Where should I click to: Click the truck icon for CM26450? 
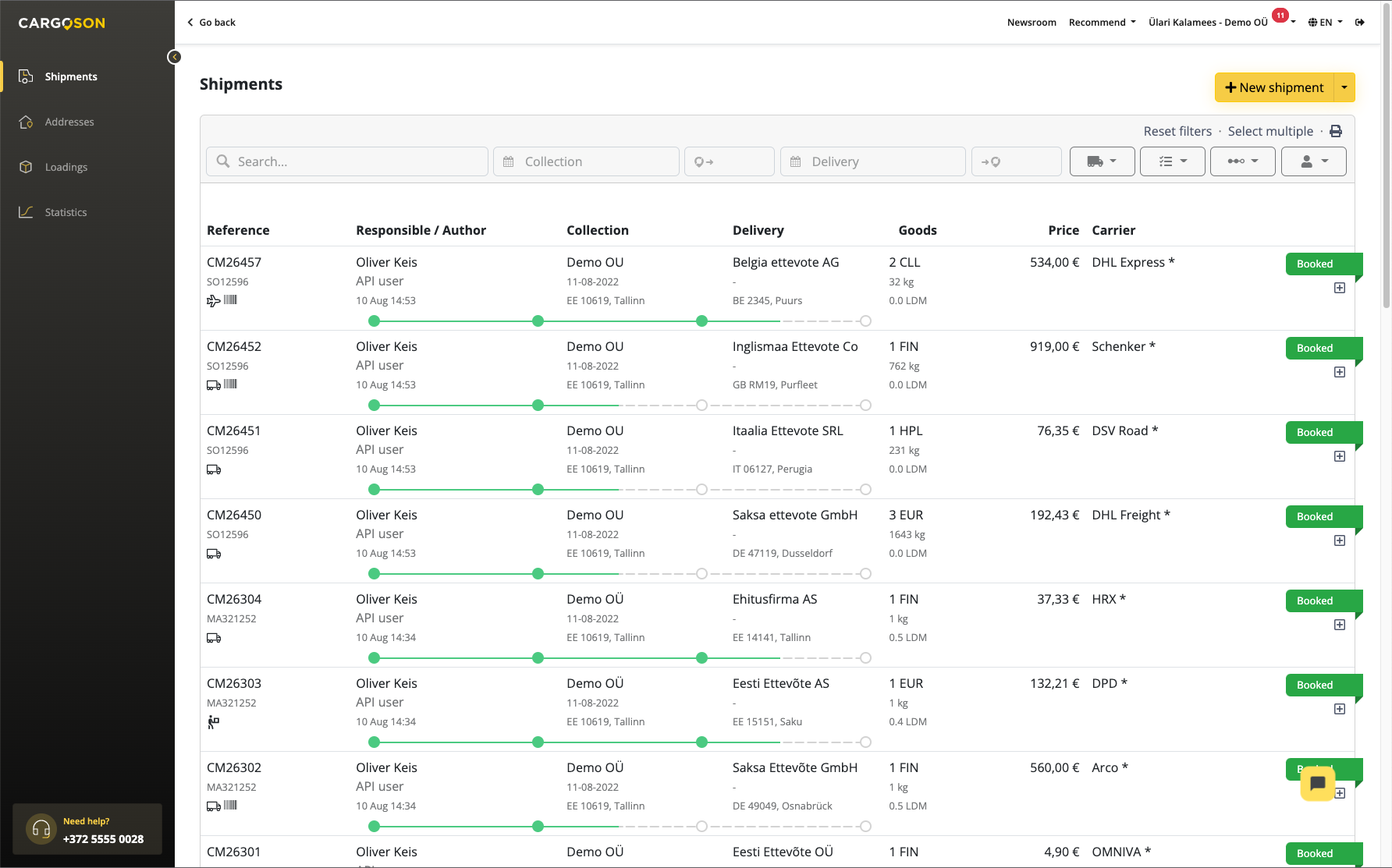tap(214, 554)
